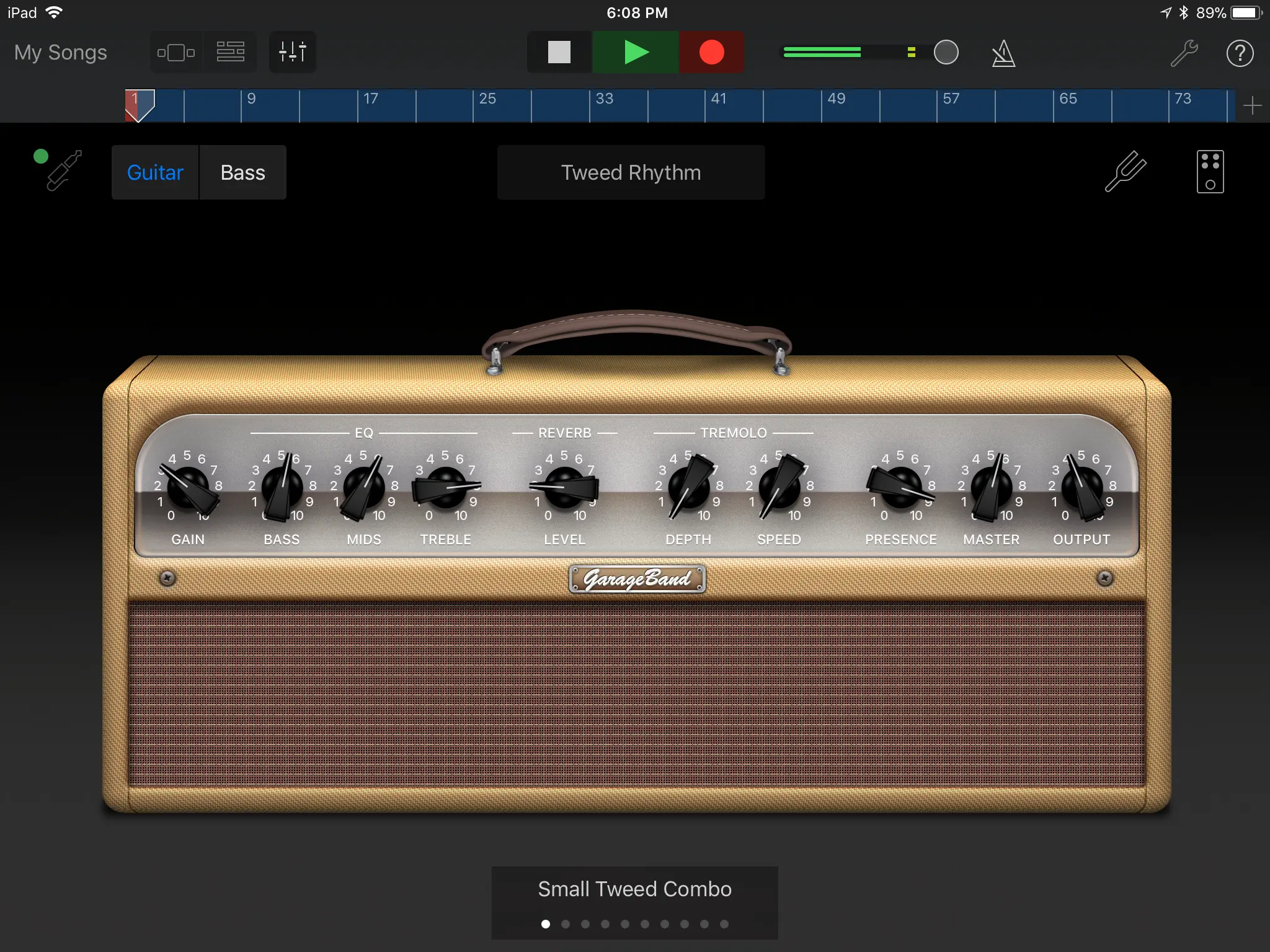Show the stompbox pedals icon
The width and height of the screenshot is (1270, 952).
point(1209,172)
